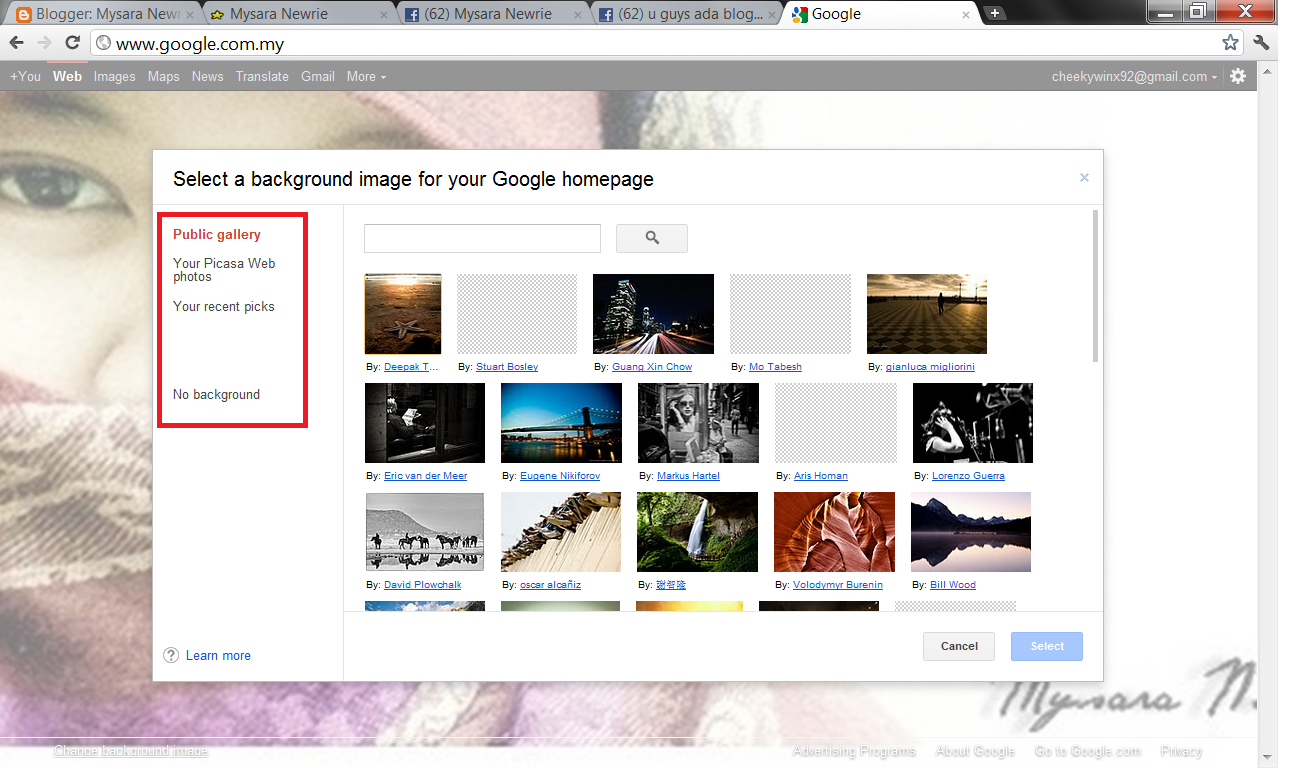Select the waterfall forest background thumbnail

pyautogui.click(x=697, y=531)
